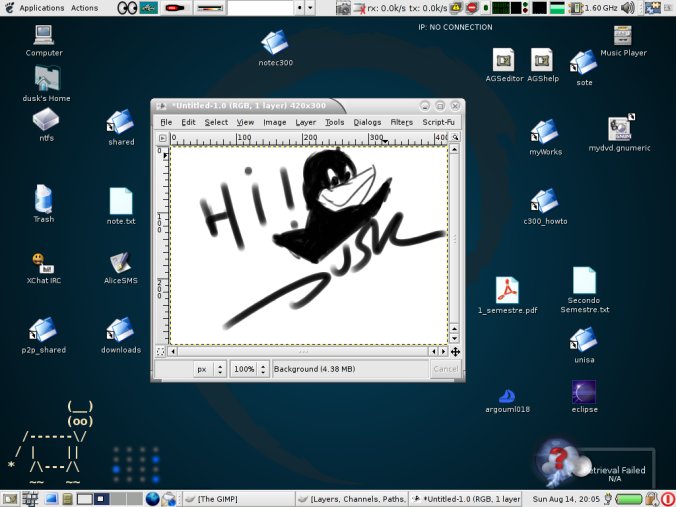Open the GIMP image menu arrow button
Viewport: 676px width, 507px height.
pos(163,138)
